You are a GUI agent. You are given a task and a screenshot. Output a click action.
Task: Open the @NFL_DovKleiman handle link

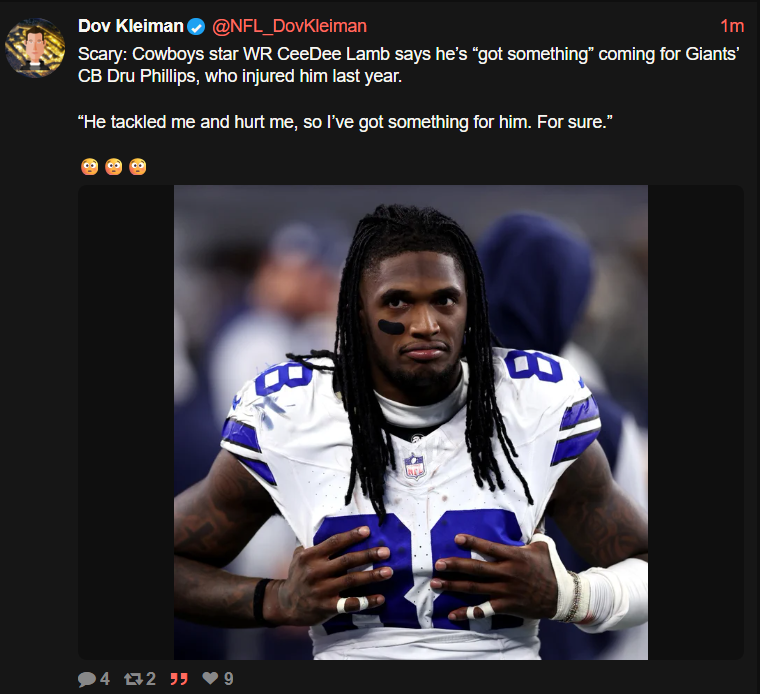pos(289,26)
